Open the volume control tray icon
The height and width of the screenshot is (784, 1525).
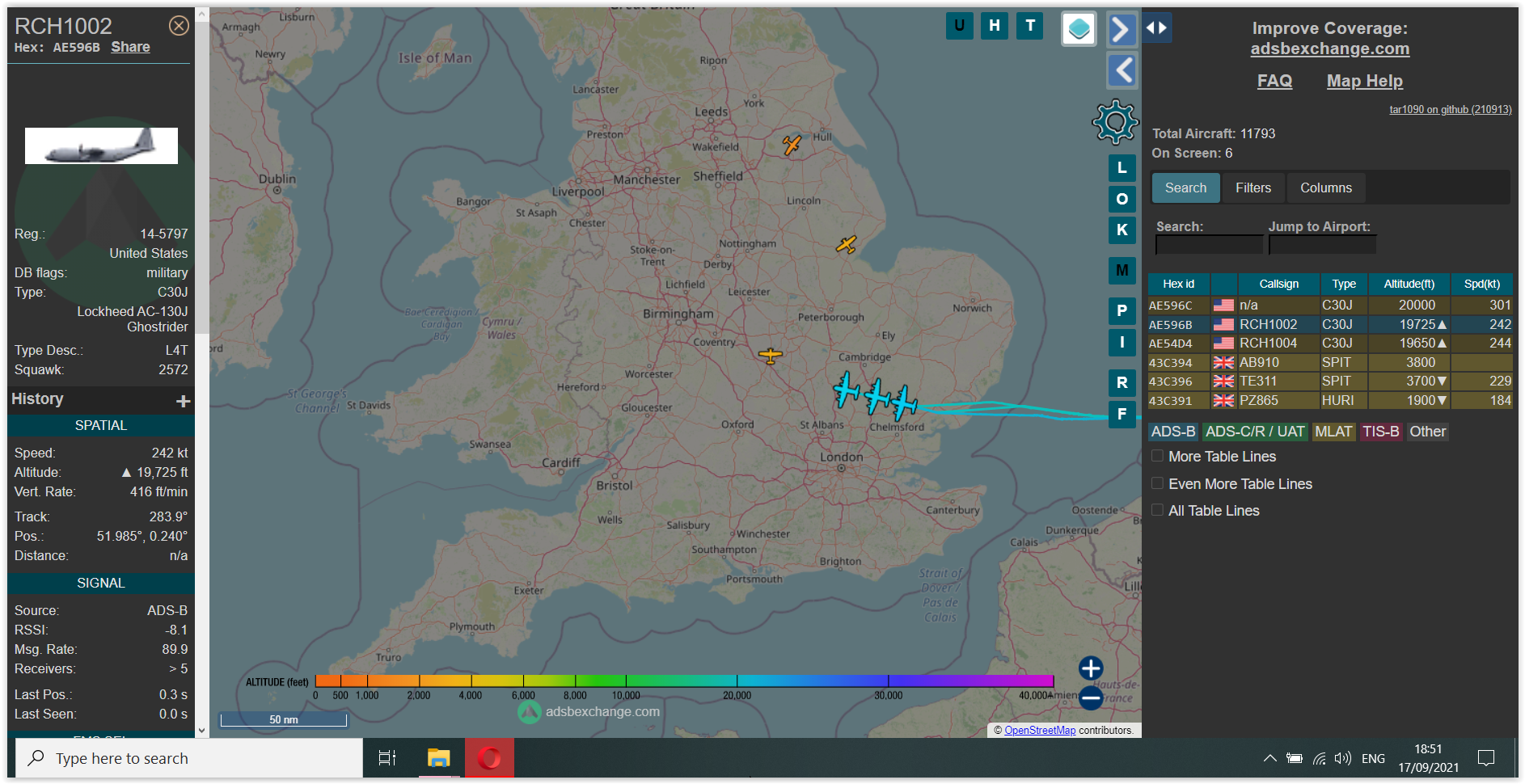click(x=1342, y=758)
